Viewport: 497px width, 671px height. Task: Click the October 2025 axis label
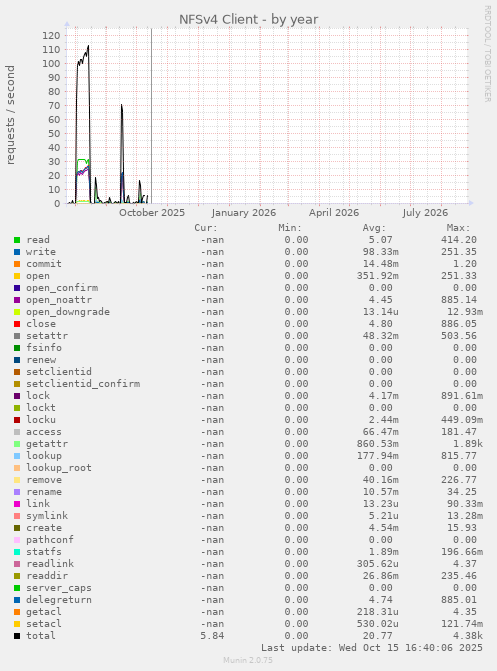tap(152, 213)
